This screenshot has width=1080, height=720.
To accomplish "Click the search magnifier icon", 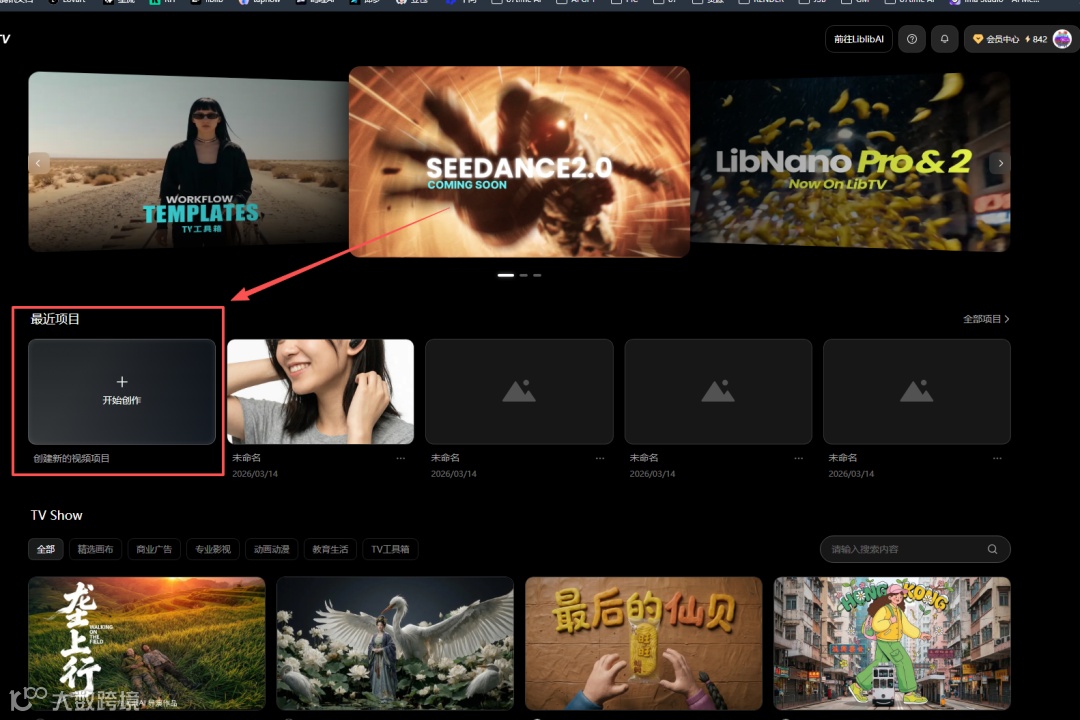I will pyautogui.click(x=992, y=549).
